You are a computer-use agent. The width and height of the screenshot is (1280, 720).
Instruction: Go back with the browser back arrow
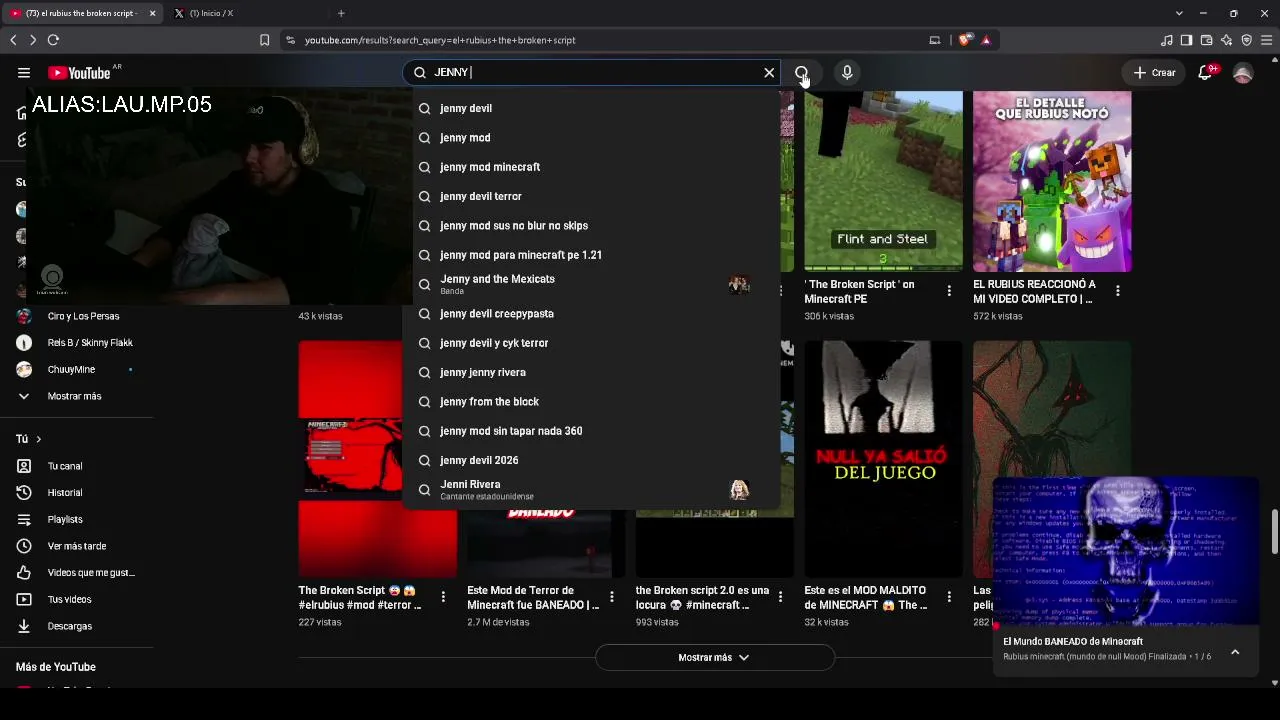coord(13,40)
